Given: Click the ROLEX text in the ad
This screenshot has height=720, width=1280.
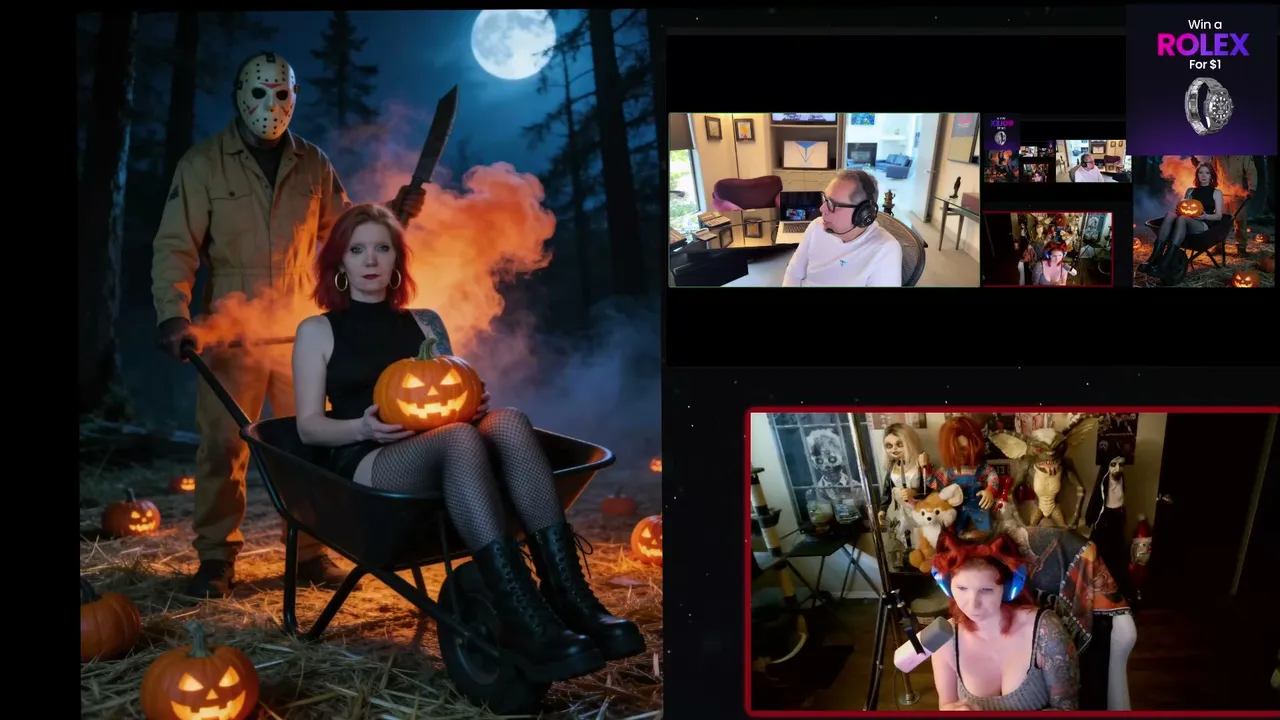Looking at the screenshot, I should tap(1203, 44).
